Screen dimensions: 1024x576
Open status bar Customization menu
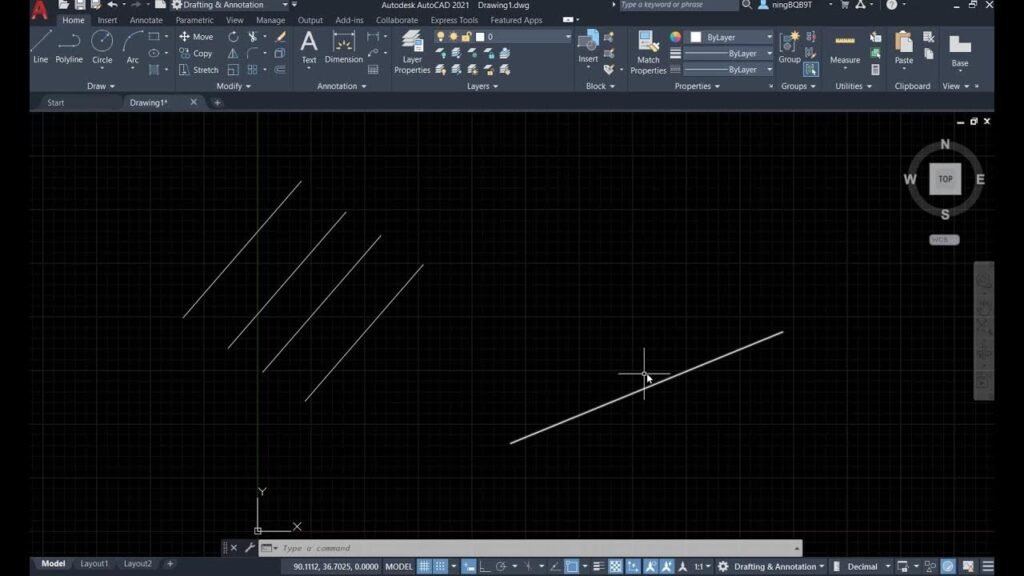click(987, 566)
